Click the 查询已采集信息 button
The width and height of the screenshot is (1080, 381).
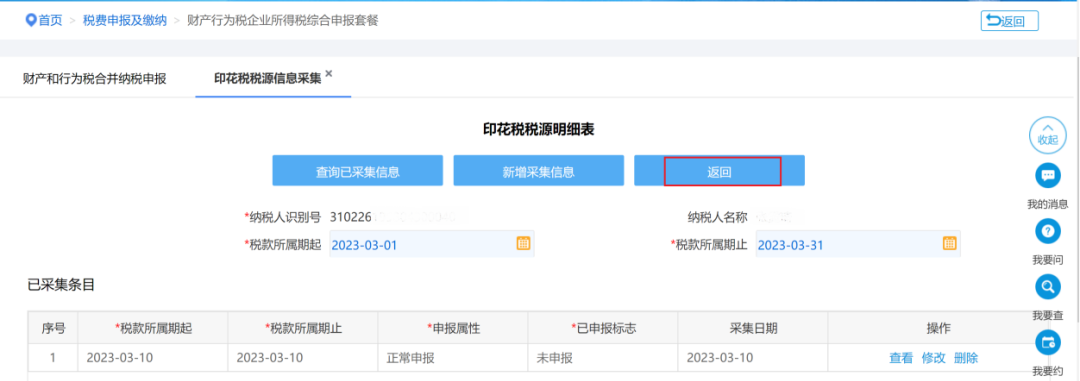pos(357,171)
